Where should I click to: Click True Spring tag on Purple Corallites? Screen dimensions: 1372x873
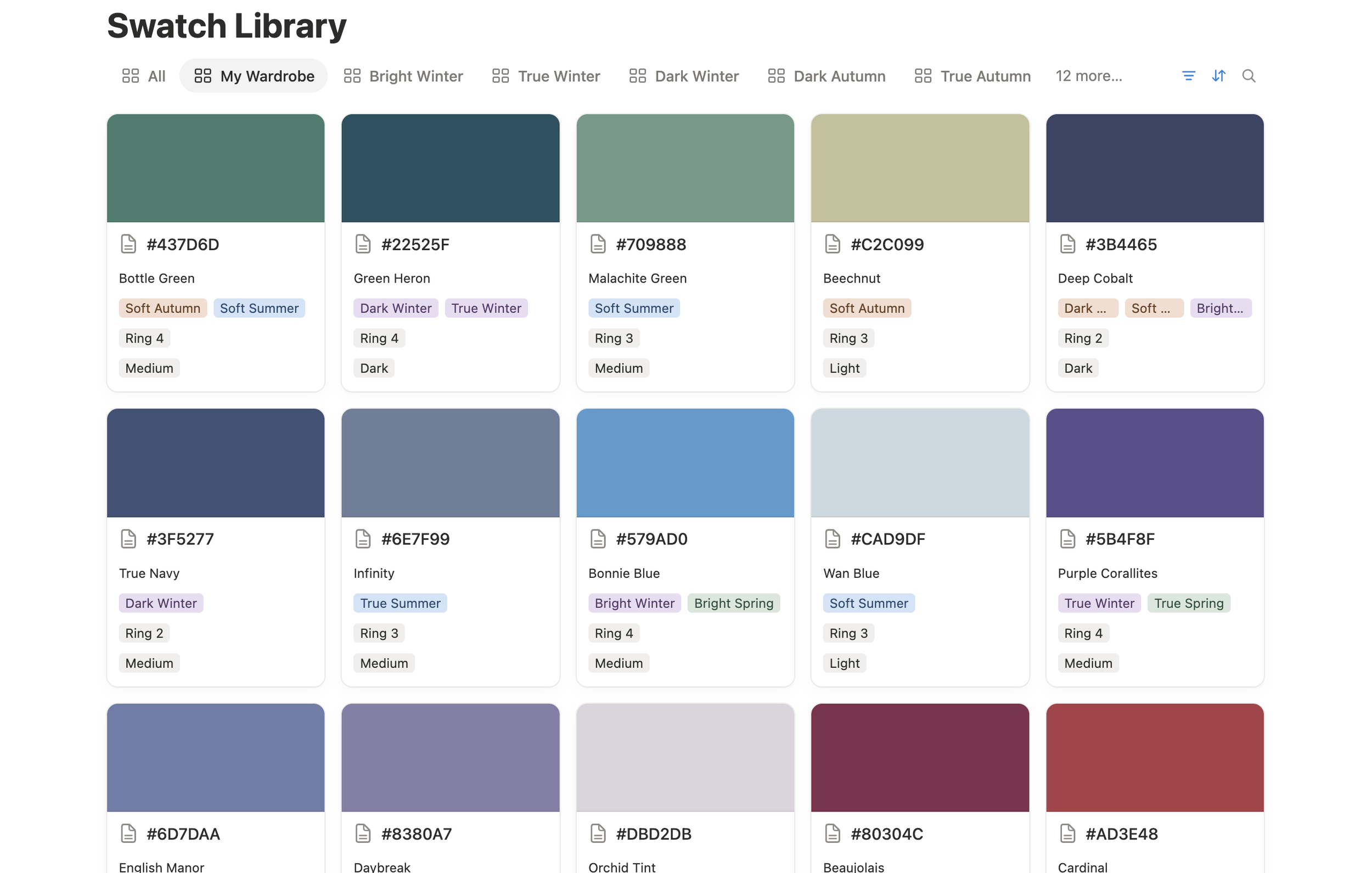pyautogui.click(x=1189, y=603)
